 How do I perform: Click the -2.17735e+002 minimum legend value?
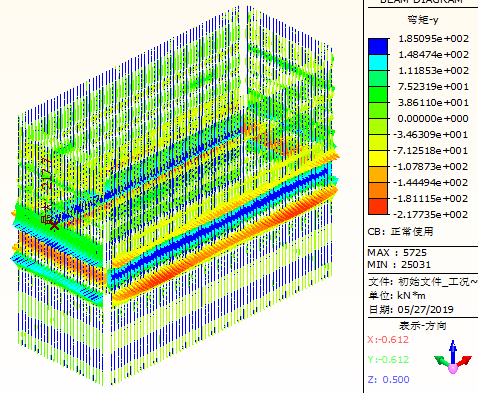pos(431,215)
